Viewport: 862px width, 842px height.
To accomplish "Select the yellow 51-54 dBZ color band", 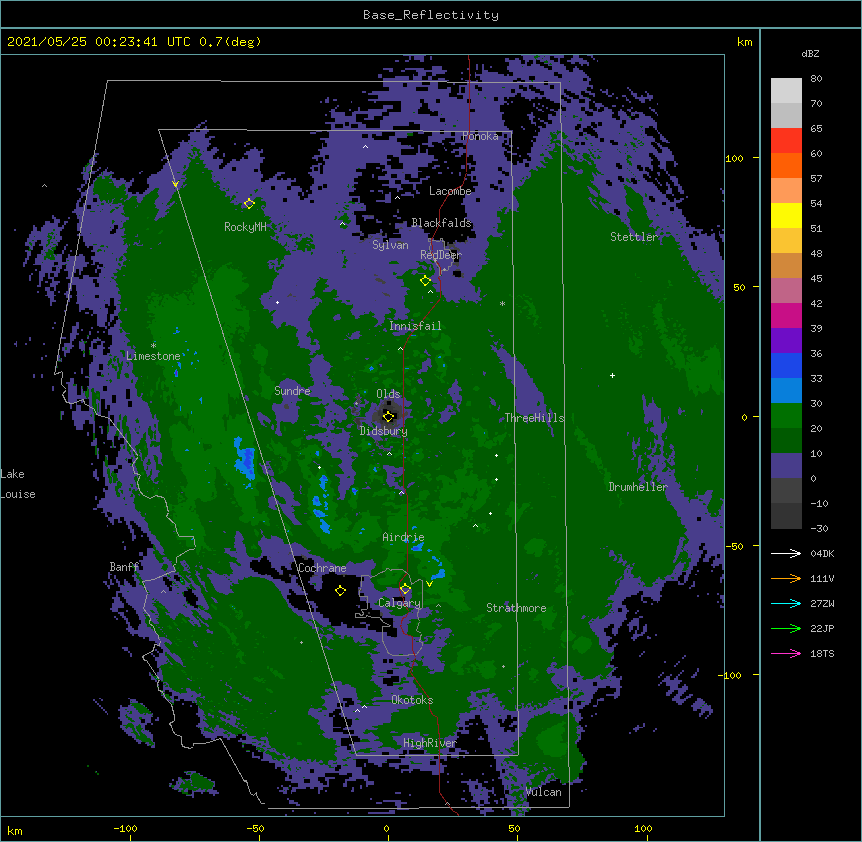I will (786, 215).
